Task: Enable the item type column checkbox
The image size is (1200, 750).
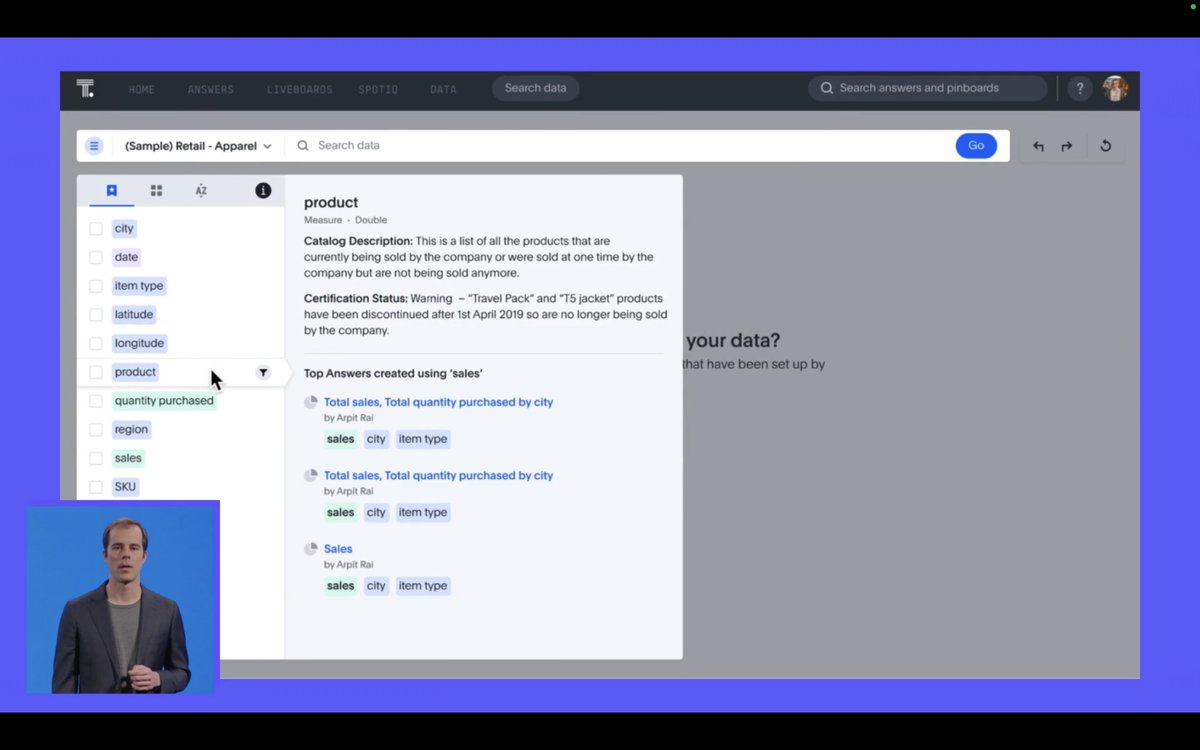Action: [95, 286]
